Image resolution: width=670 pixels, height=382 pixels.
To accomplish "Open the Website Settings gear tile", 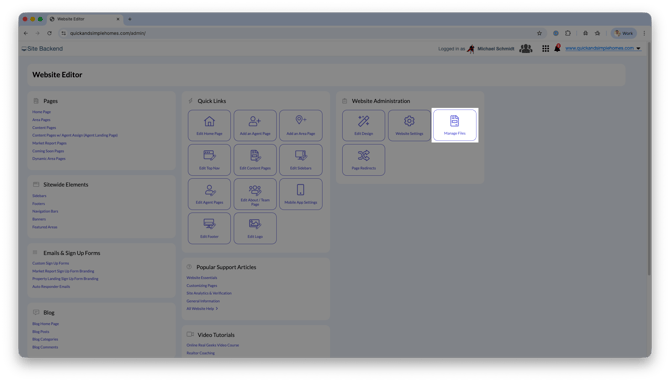I will [409, 125].
